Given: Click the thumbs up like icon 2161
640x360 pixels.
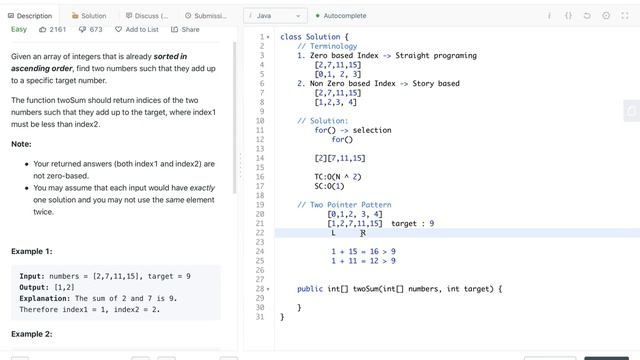Looking at the screenshot, I should click(42, 29).
